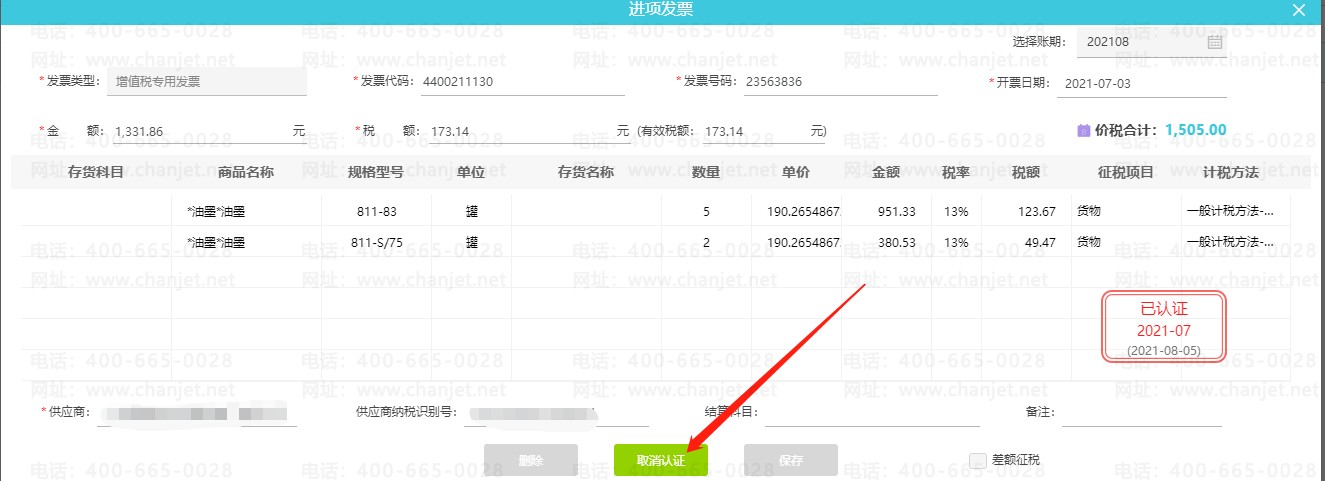Click the 价税合计 total 1,505.00
The image size is (1325, 481).
(x=1195, y=130)
